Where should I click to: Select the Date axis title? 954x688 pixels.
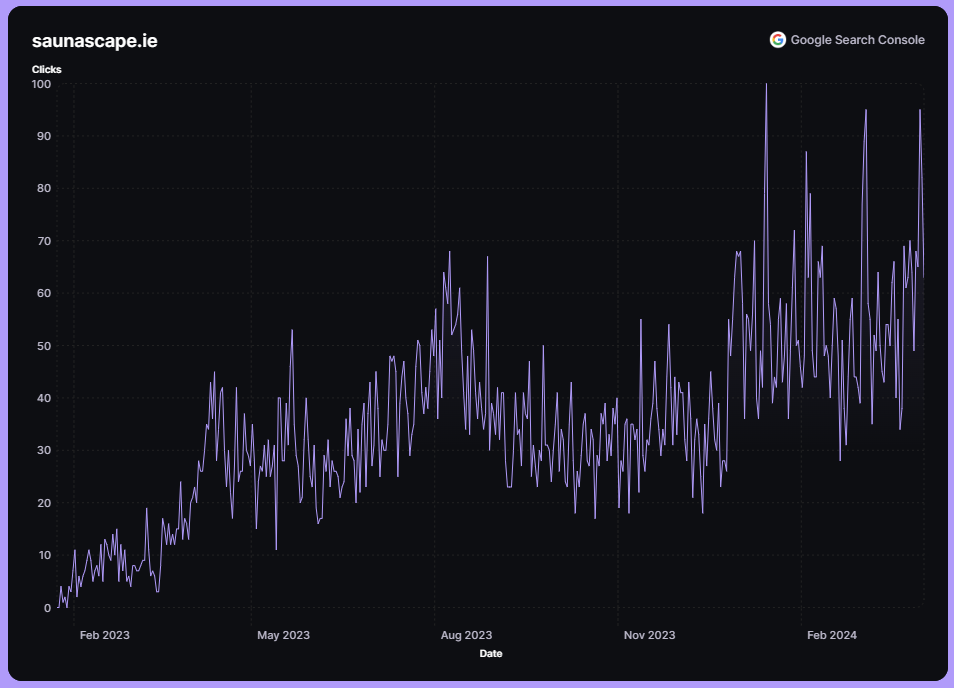click(491, 653)
